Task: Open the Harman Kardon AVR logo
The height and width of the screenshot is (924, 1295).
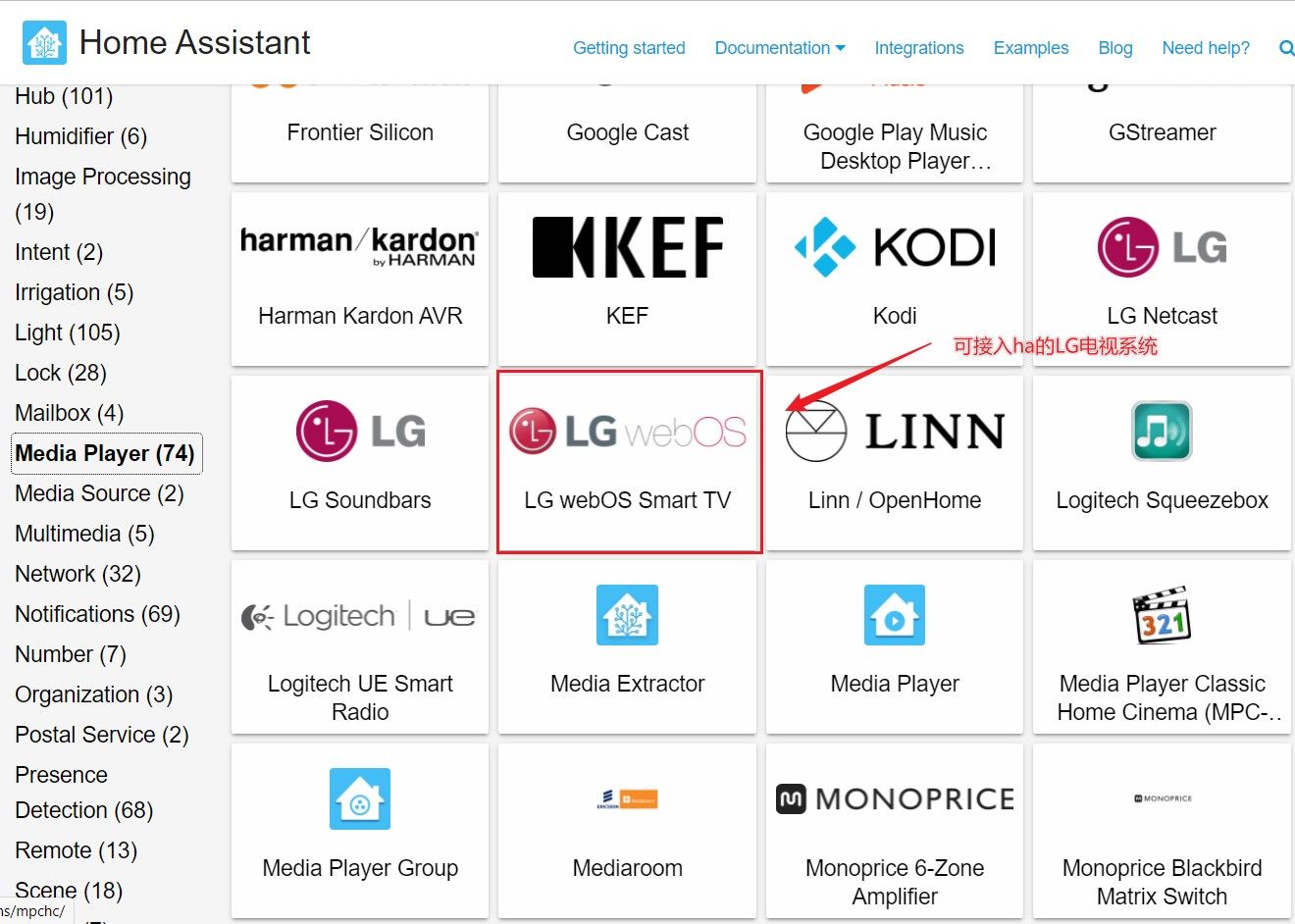Action: point(360,246)
